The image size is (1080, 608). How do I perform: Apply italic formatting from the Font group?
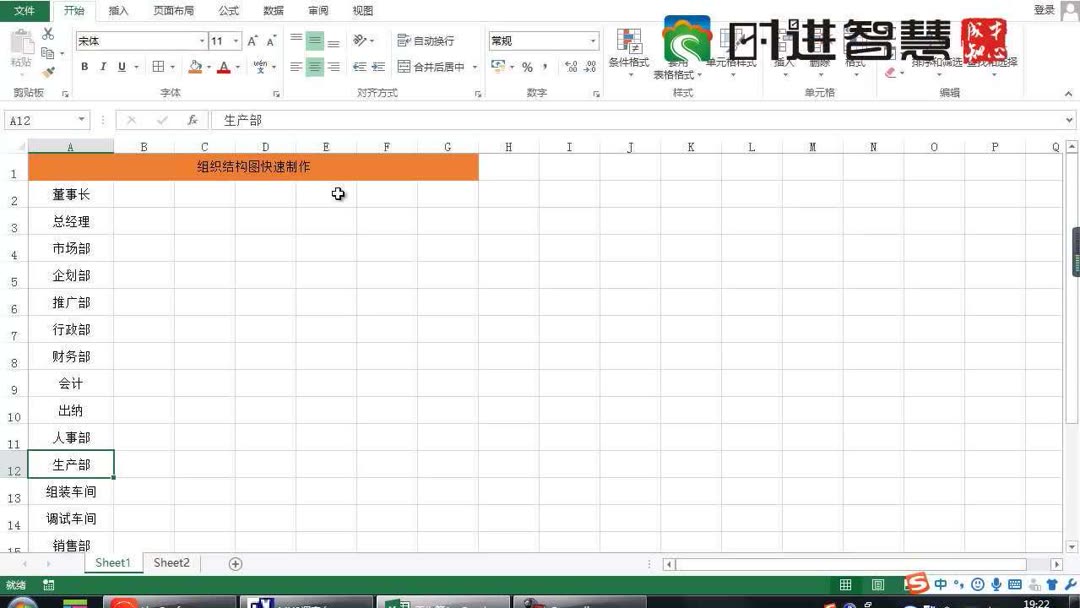pyautogui.click(x=101, y=66)
